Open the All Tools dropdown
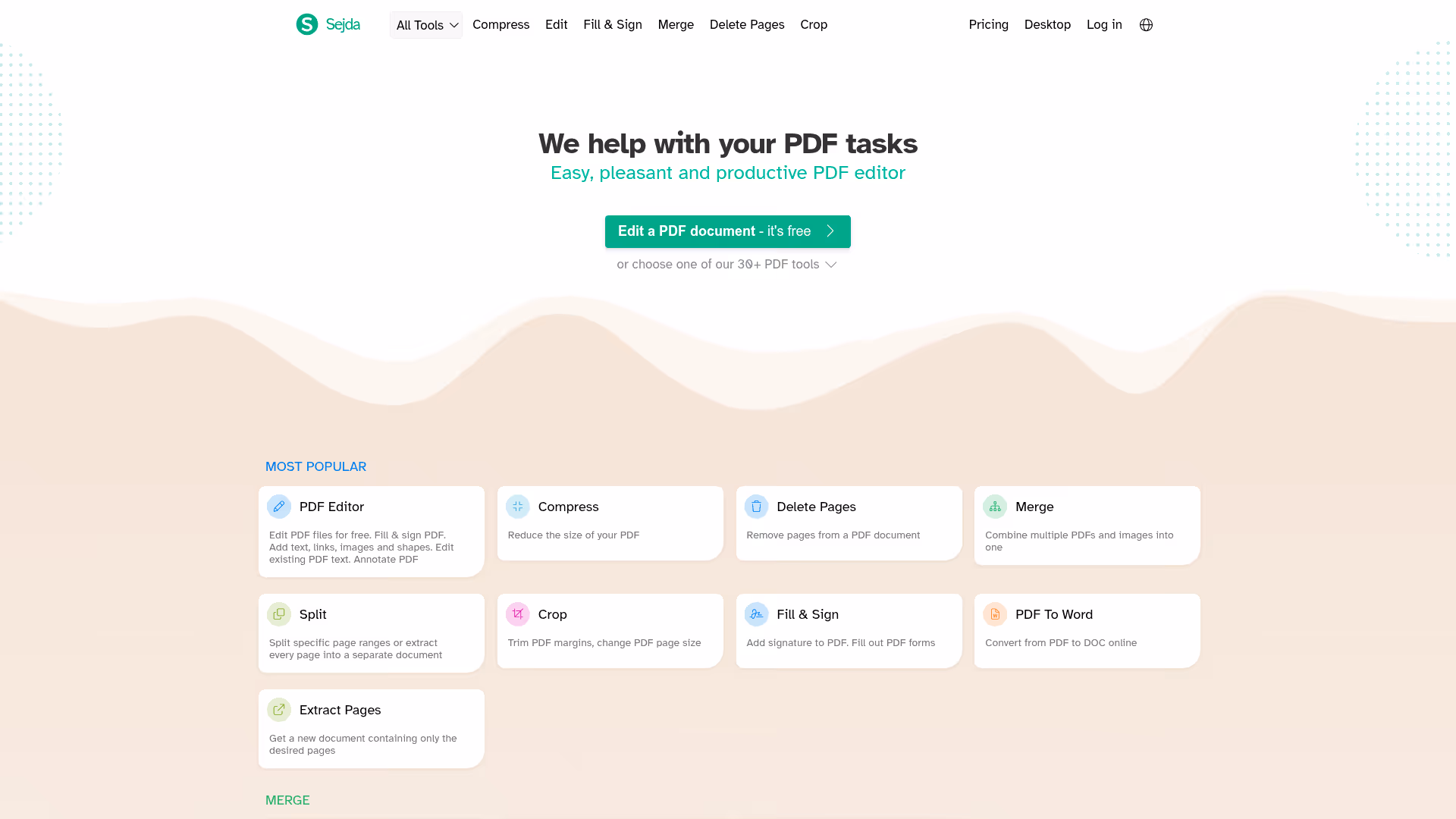The width and height of the screenshot is (1456, 819). coord(425,24)
